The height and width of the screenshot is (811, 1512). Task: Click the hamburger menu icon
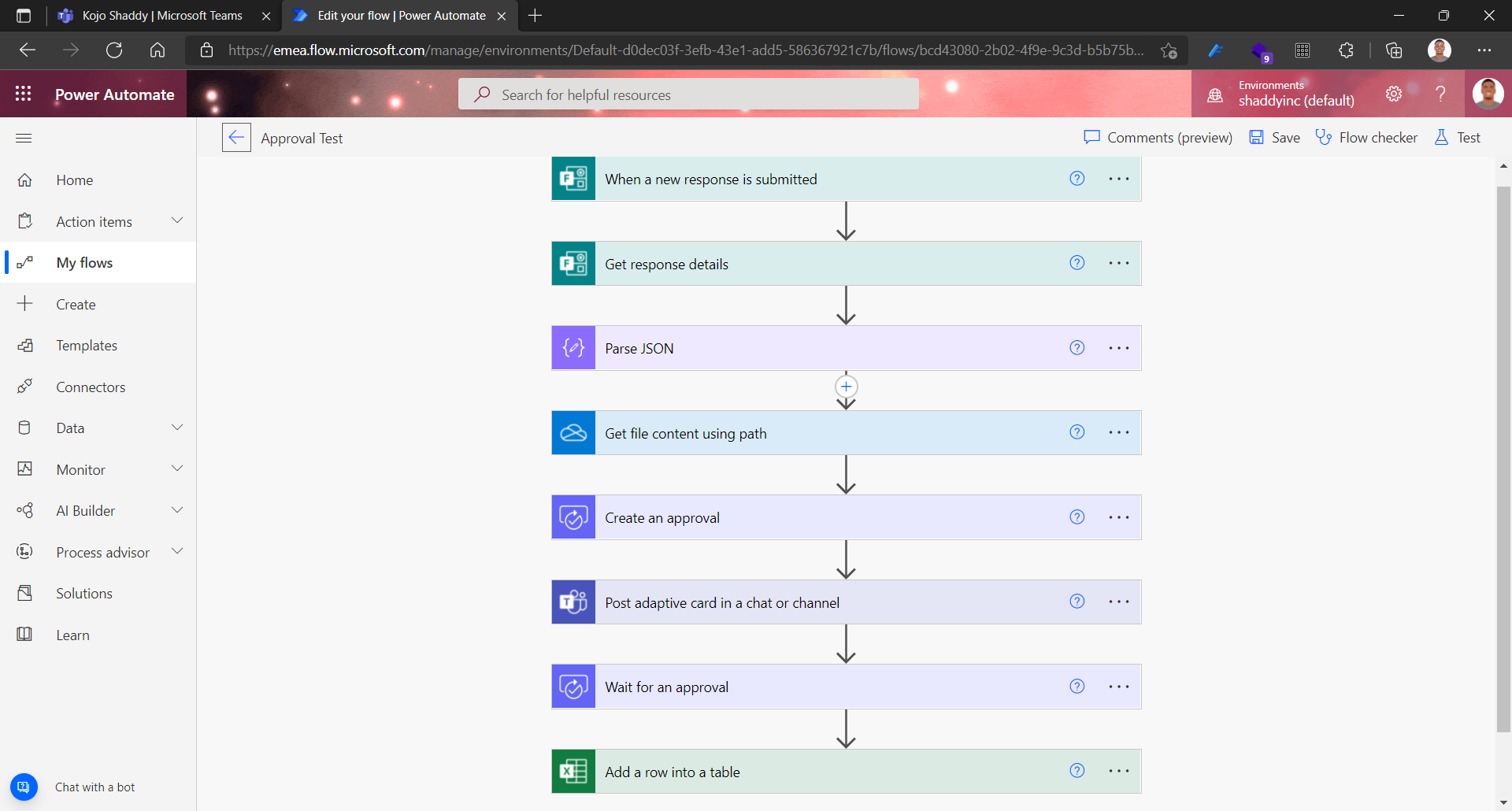pyautogui.click(x=24, y=138)
